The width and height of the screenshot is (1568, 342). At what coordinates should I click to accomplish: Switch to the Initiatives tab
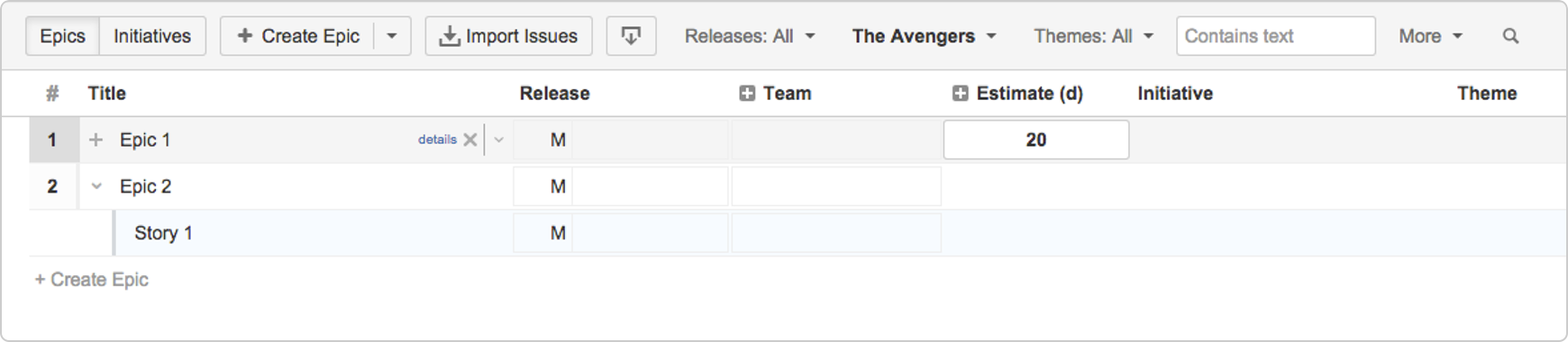pyautogui.click(x=152, y=36)
